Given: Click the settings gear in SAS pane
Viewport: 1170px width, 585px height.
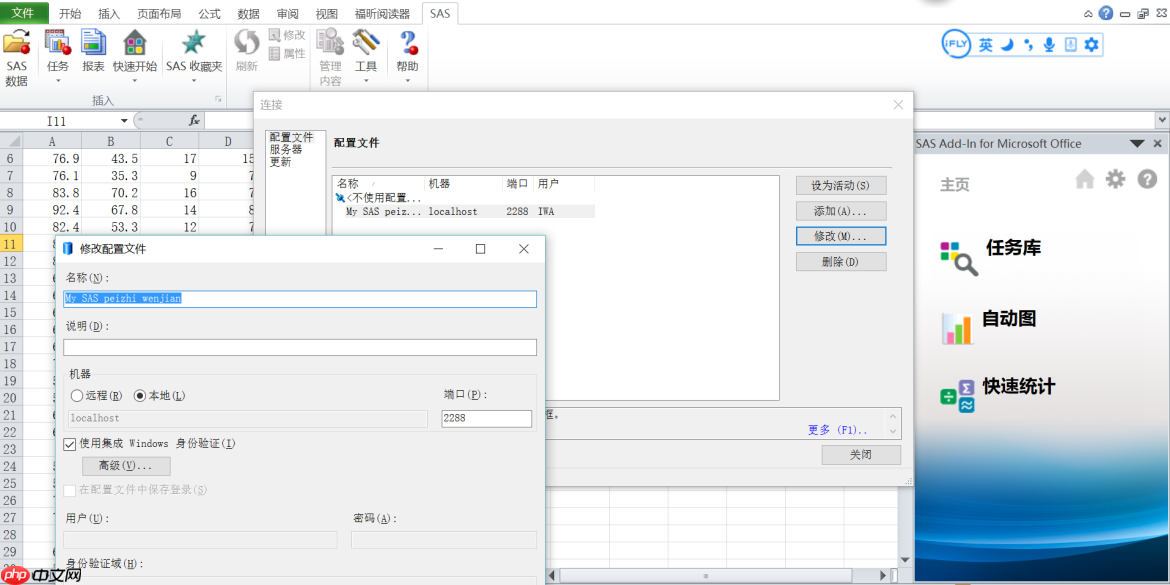Looking at the screenshot, I should pyautogui.click(x=1115, y=179).
